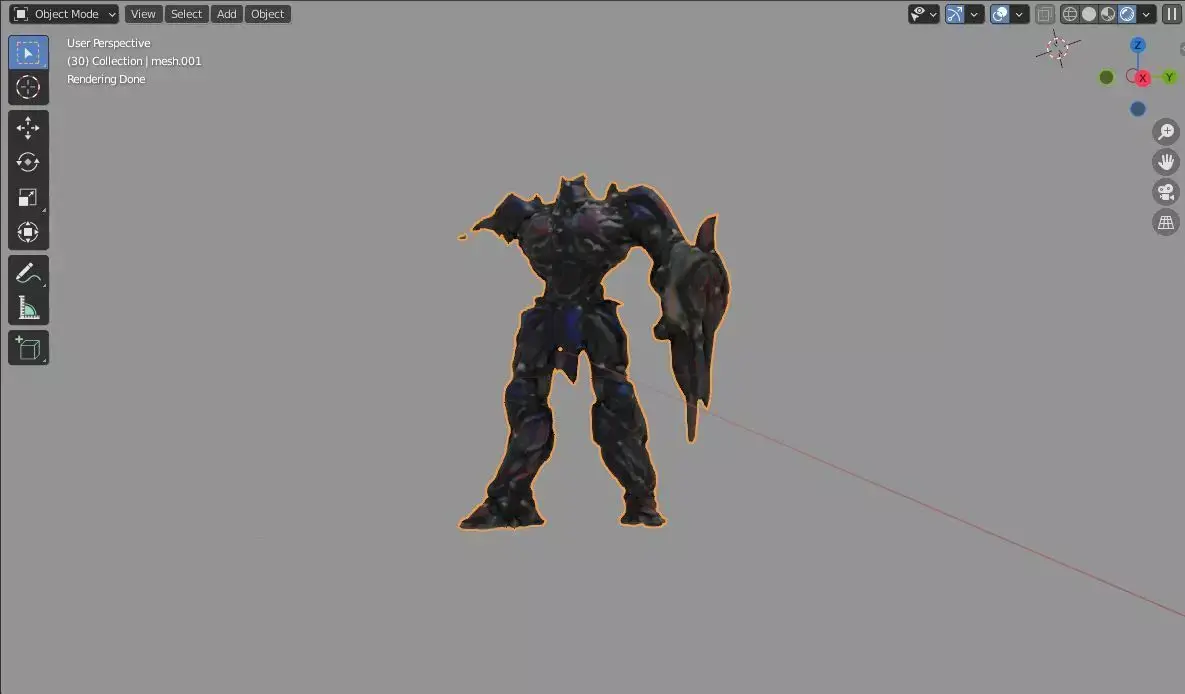This screenshot has width=1185, height=694.
Task: Toggle viewport gizmos display
Action: 955,14
